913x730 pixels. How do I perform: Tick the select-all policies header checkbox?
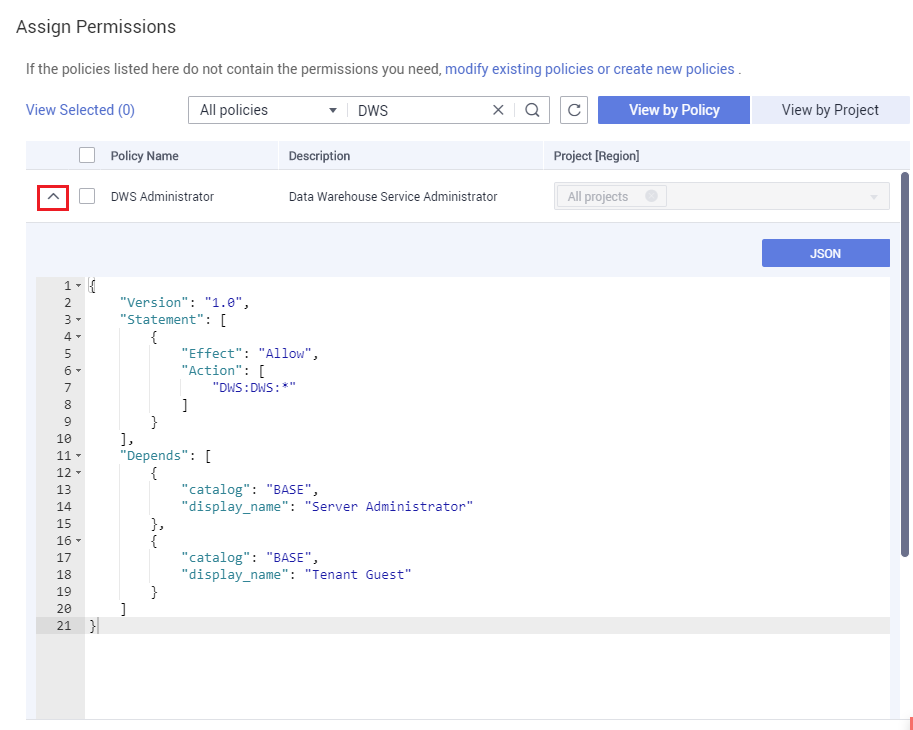87,155
